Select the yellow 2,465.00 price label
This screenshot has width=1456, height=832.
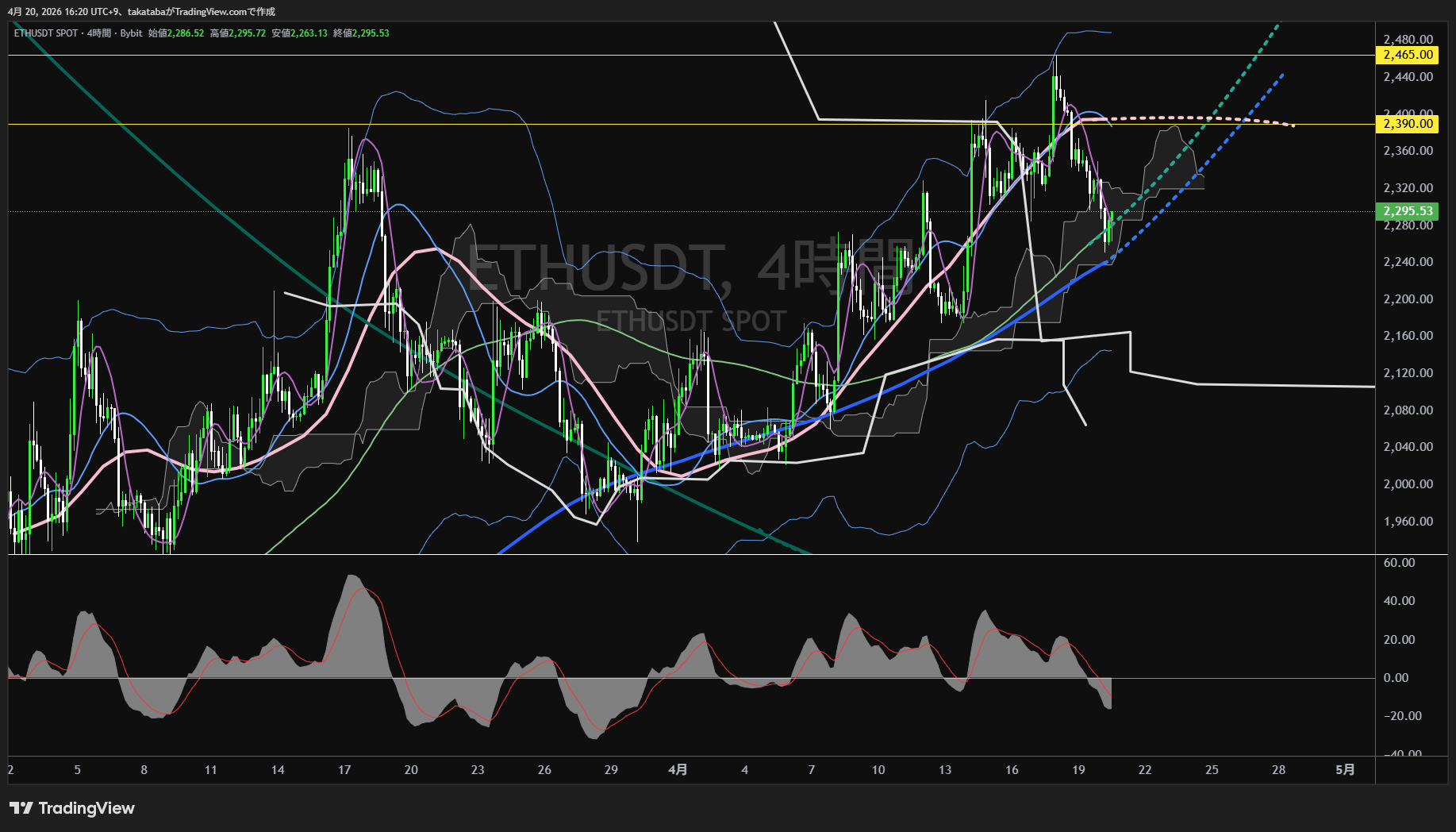tap(1408, 55)
